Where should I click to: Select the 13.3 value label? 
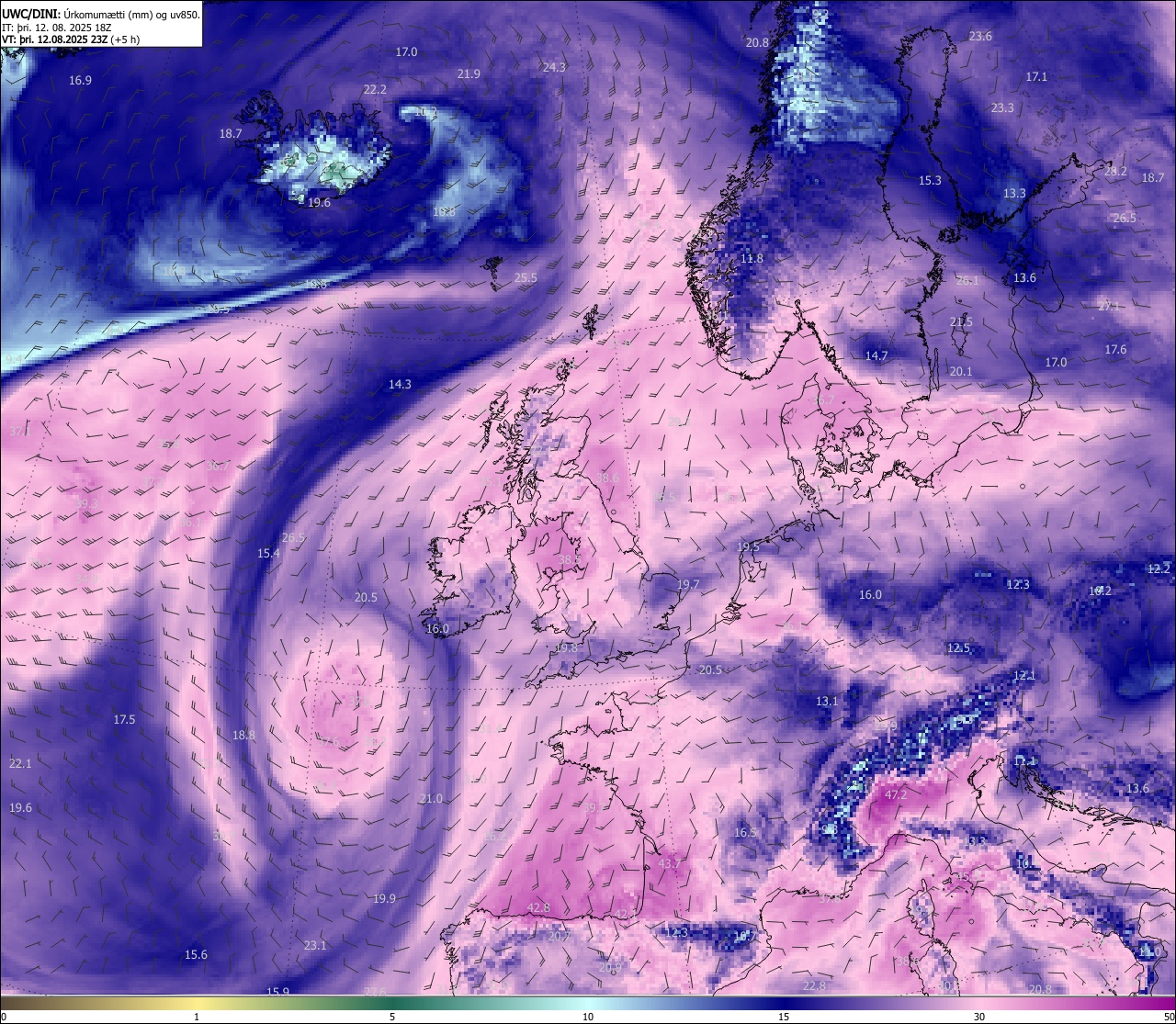pos(1014,194)
